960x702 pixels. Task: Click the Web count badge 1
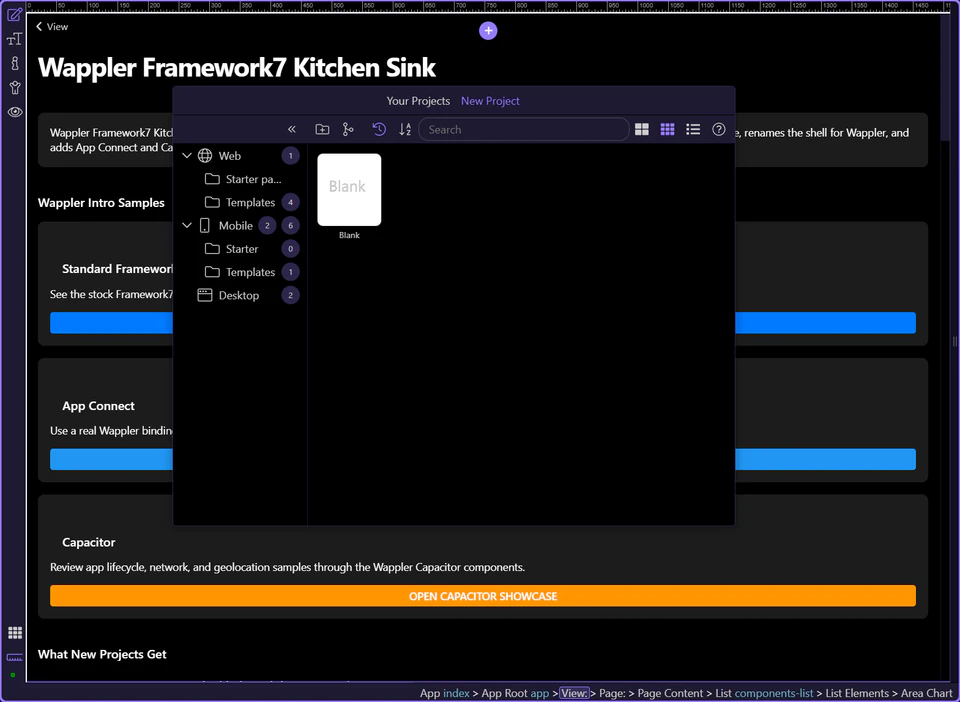pos(291,155)
